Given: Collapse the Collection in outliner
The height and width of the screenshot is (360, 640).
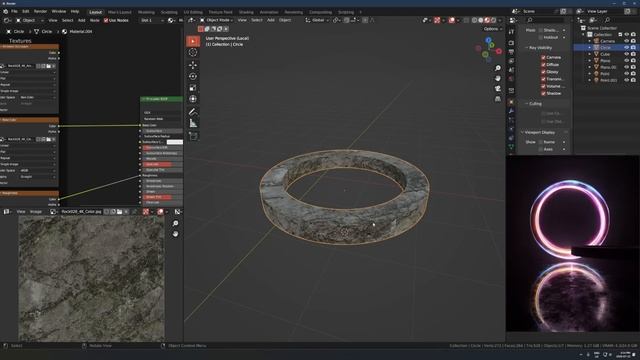Looking at the screenshot, I should click(x=583, y=35).
